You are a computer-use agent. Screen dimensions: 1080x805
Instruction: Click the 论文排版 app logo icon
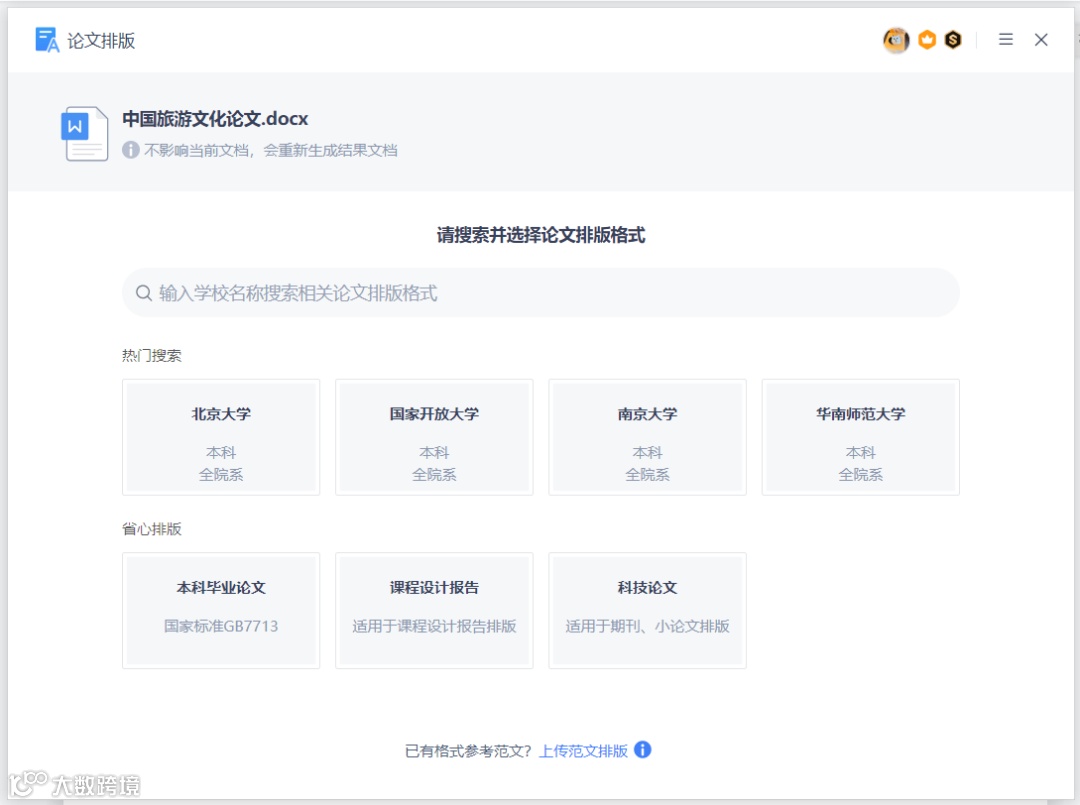click(47, 40)
